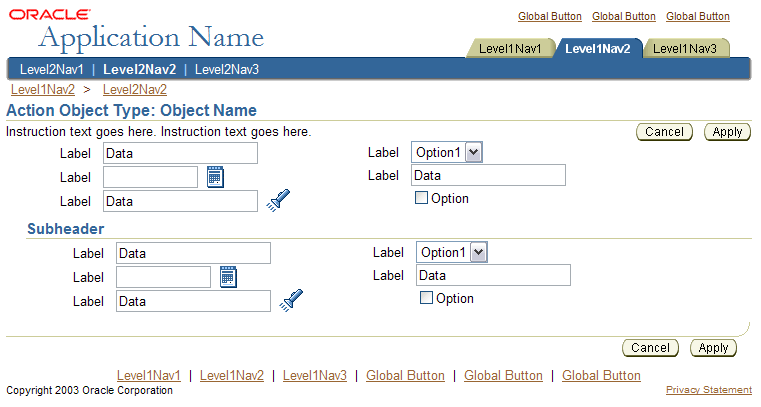Viewport: 761px width, 407px height.
Task: Switch to the Level1Nav3 tab
Action: 685,49
